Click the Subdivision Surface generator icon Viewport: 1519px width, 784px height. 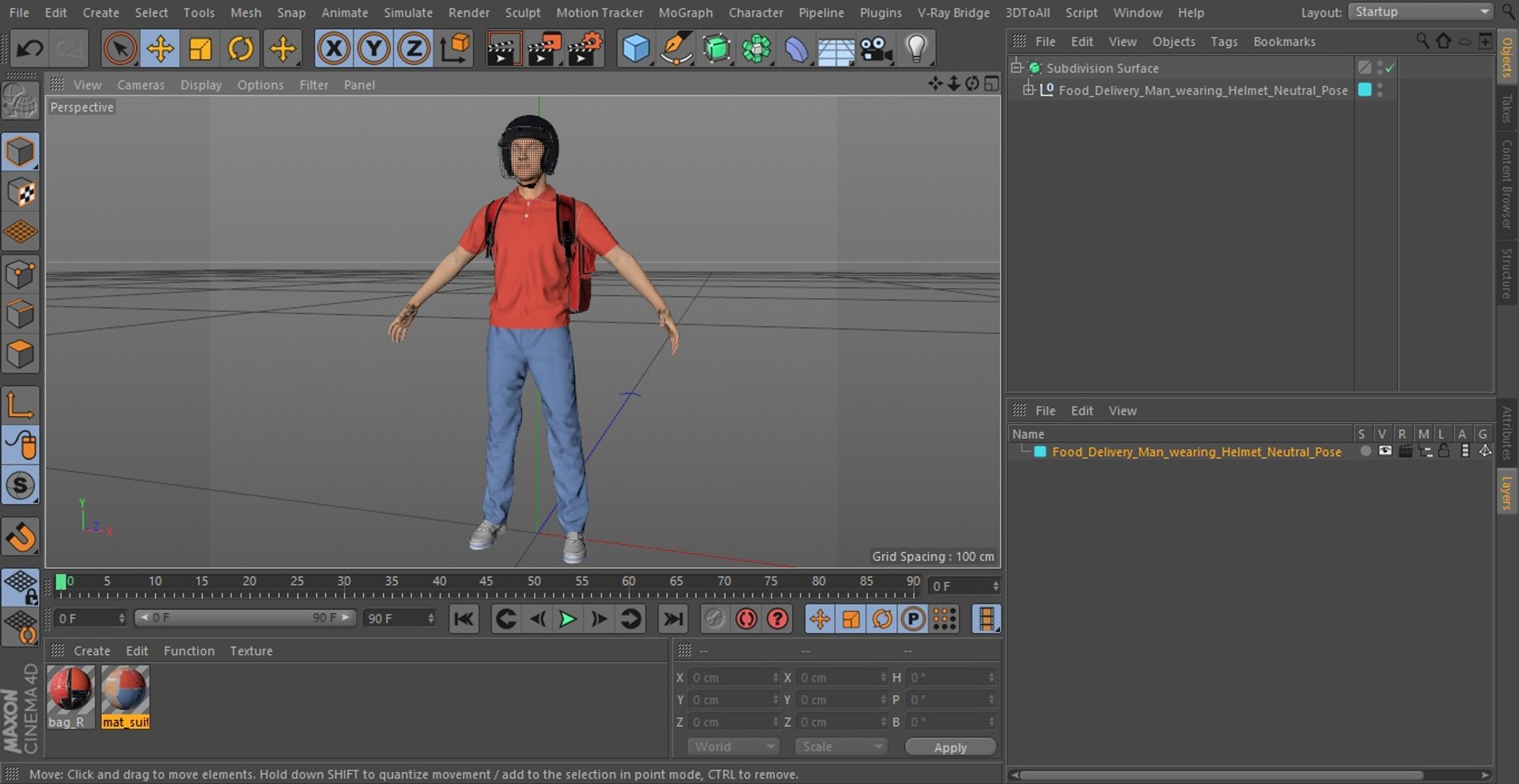(717, 49)
